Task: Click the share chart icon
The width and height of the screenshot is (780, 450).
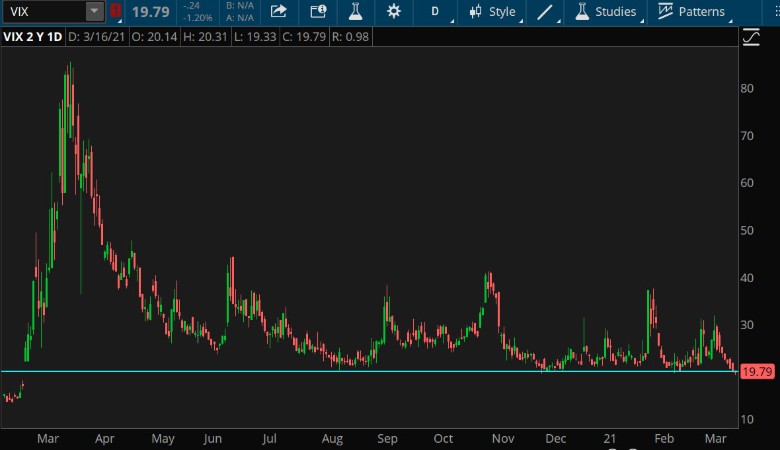Action: (279, 11)
